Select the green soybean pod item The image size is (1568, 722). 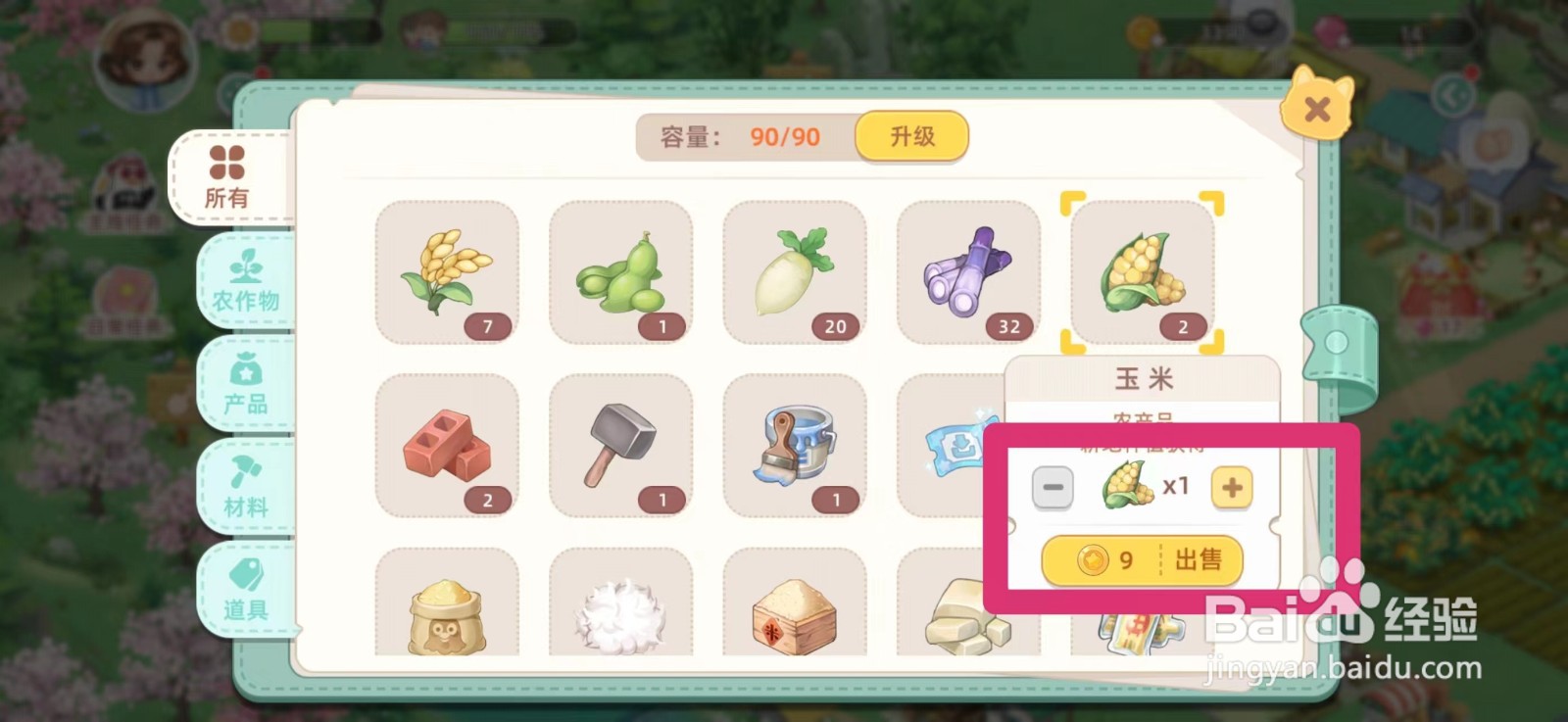[620, 271]
